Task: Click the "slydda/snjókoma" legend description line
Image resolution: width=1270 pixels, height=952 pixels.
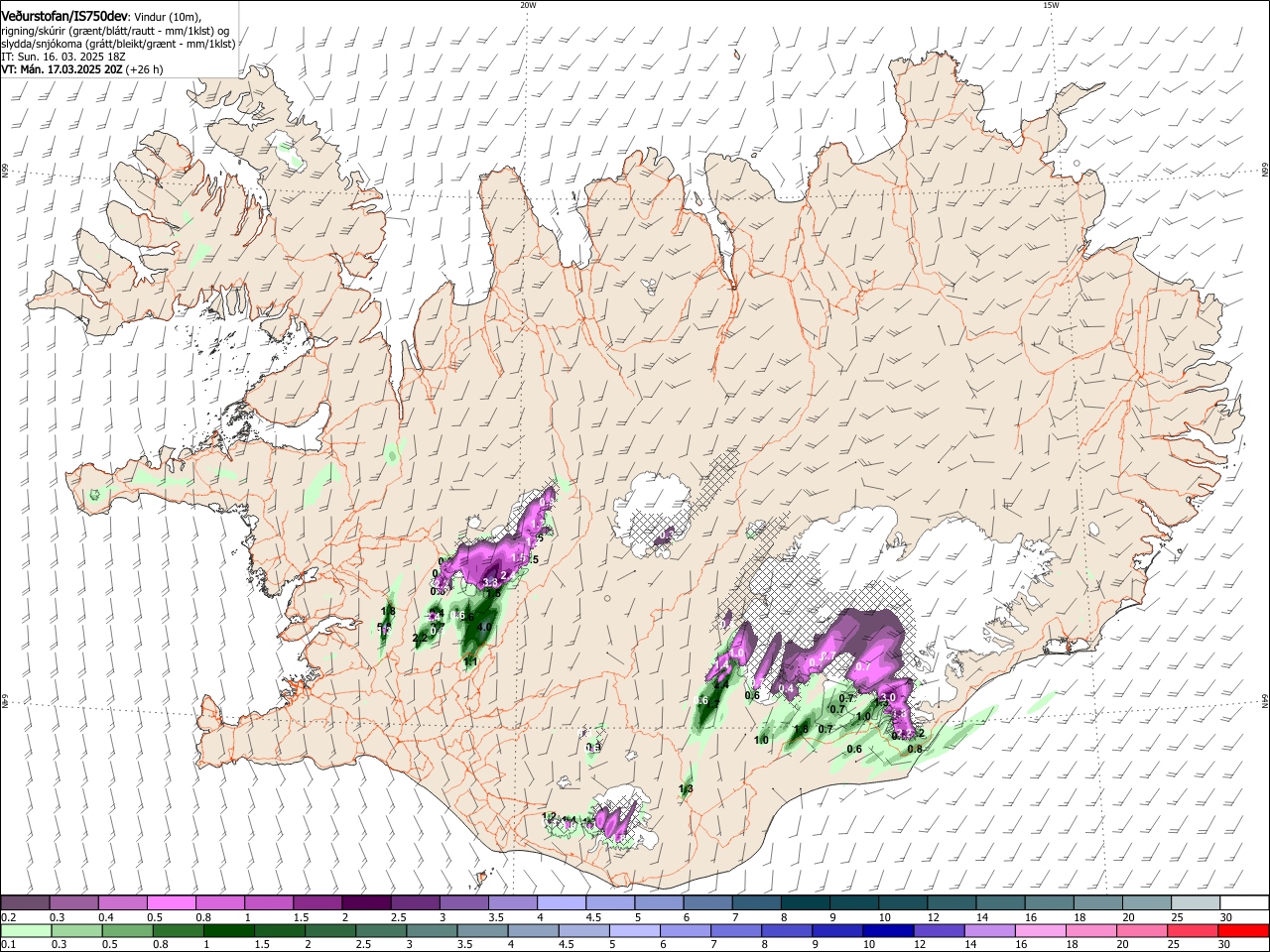Action: coord(119,44)
